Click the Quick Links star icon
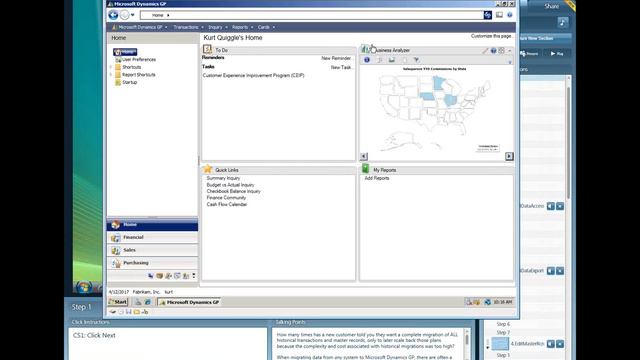 click(208, 169)
